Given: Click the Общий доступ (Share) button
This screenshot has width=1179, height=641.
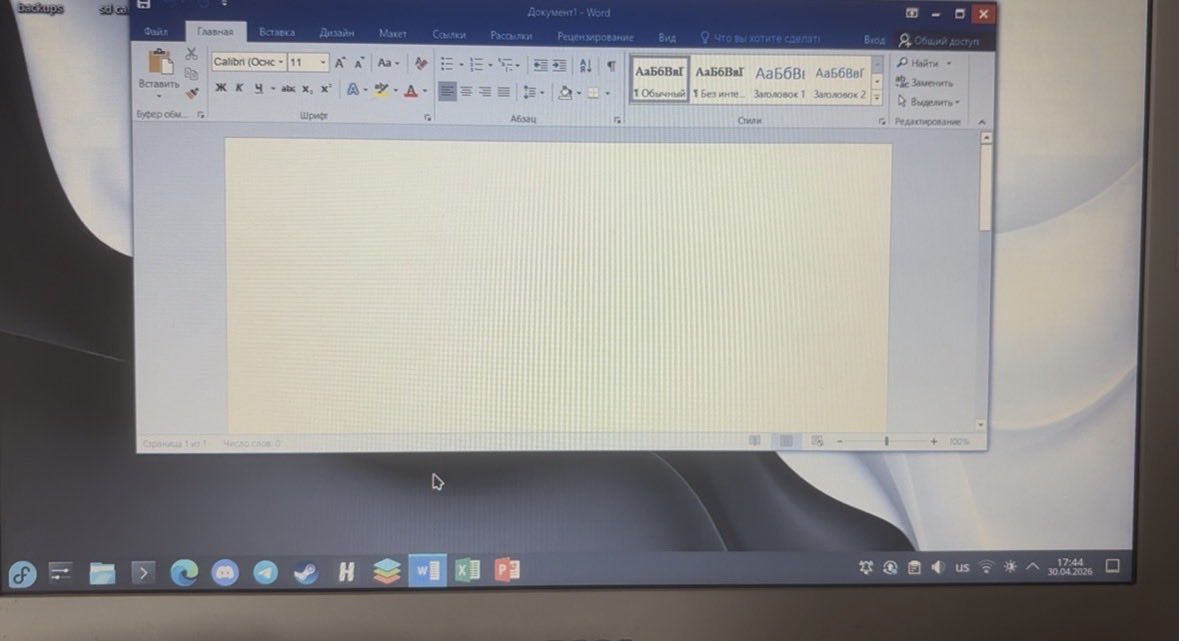Looking at the screenshot, I should coord(938,41).
